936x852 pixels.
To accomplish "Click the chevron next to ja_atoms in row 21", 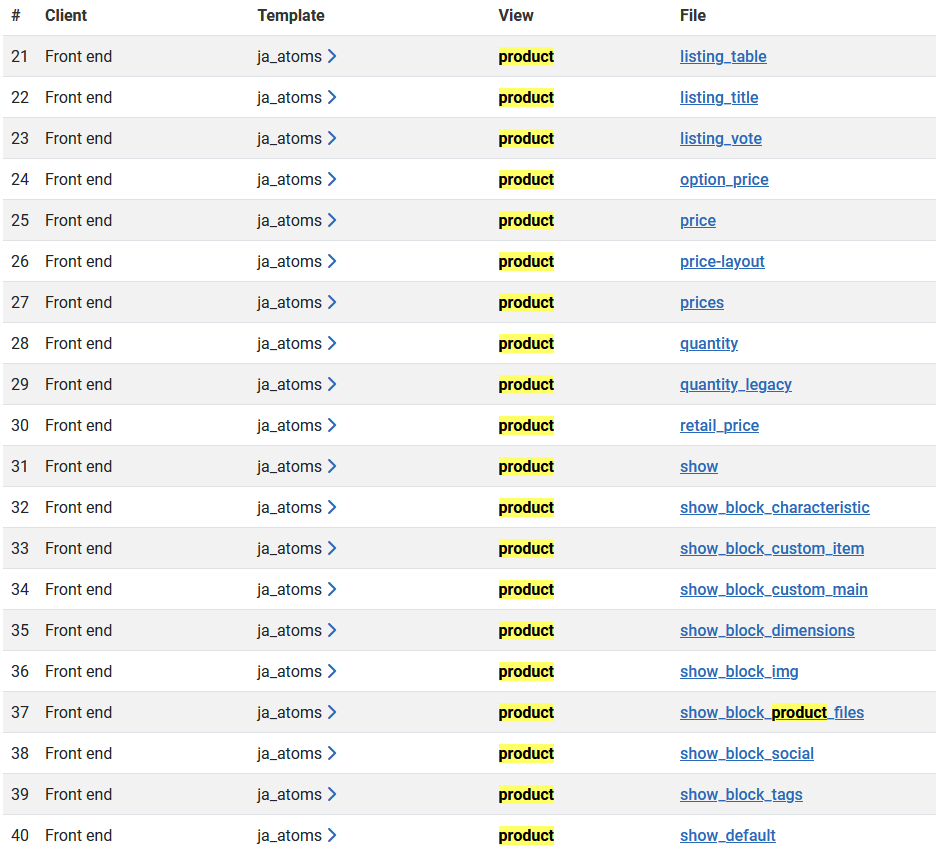I will pos(332,56).
